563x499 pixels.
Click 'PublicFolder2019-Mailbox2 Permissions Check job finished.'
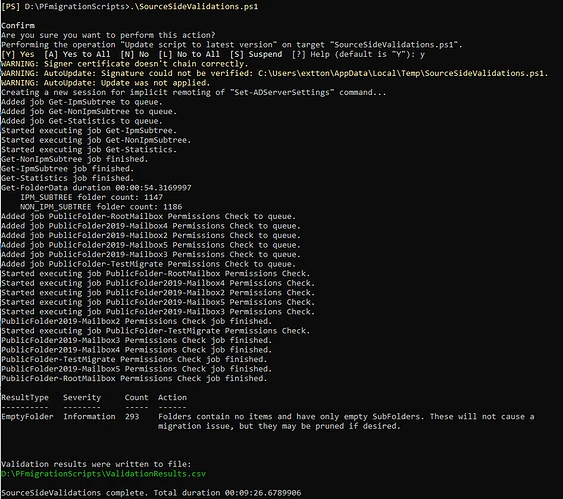136,321
